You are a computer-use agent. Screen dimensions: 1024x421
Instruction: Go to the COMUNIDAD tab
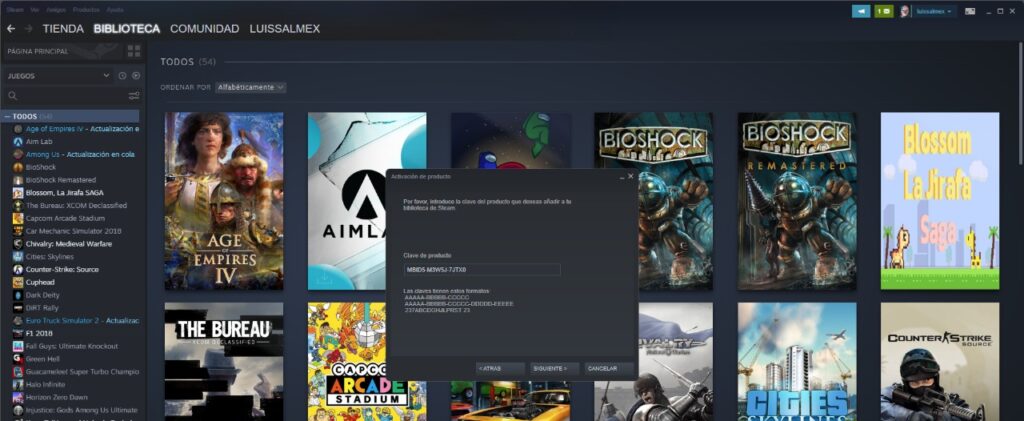click(204, 29)
